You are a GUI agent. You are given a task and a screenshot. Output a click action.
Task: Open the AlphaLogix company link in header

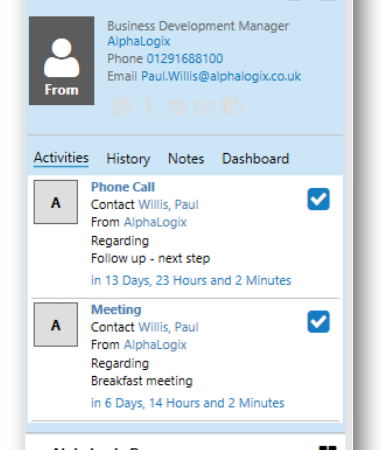click(139, 41)
